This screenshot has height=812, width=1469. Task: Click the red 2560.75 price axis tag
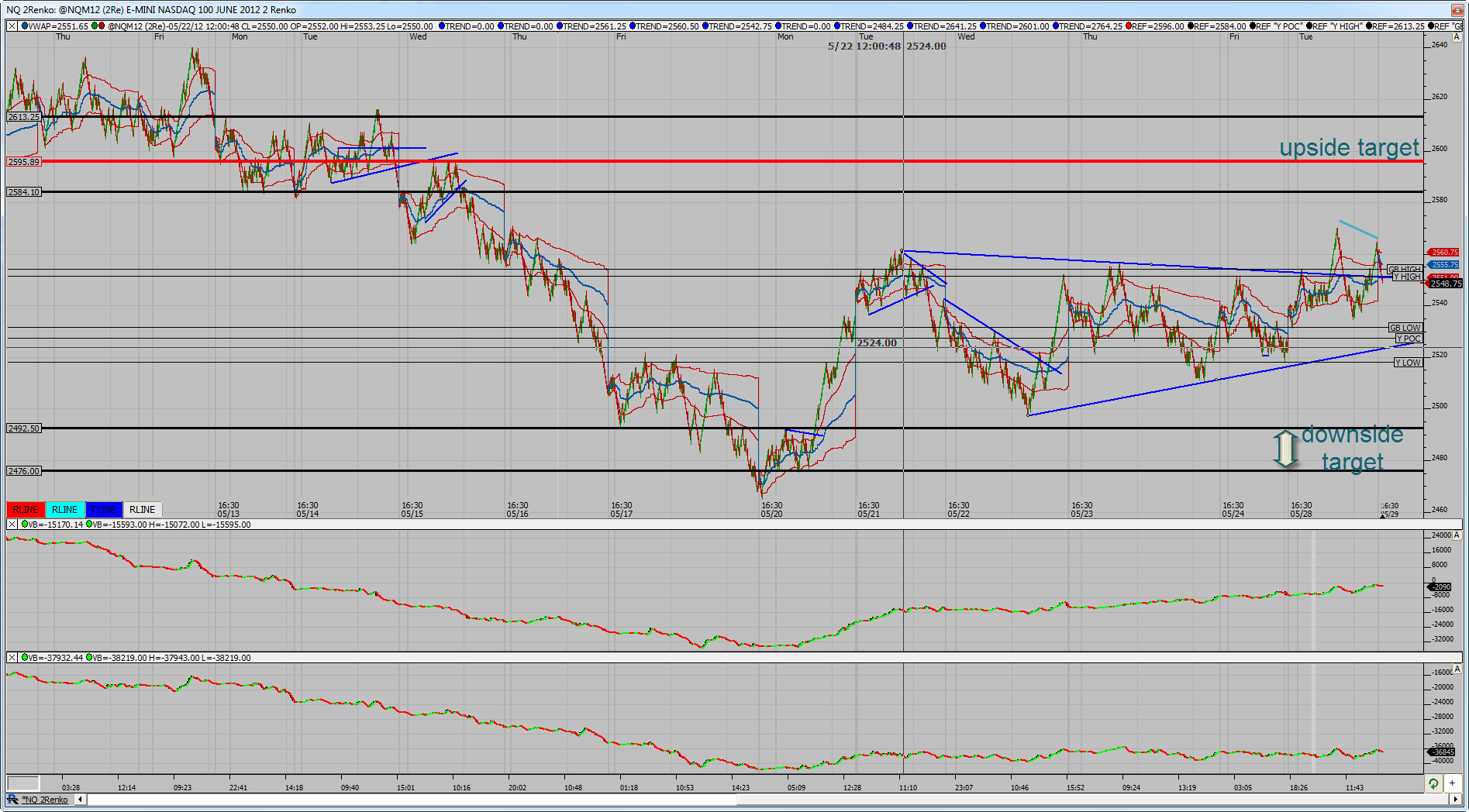1444,253
